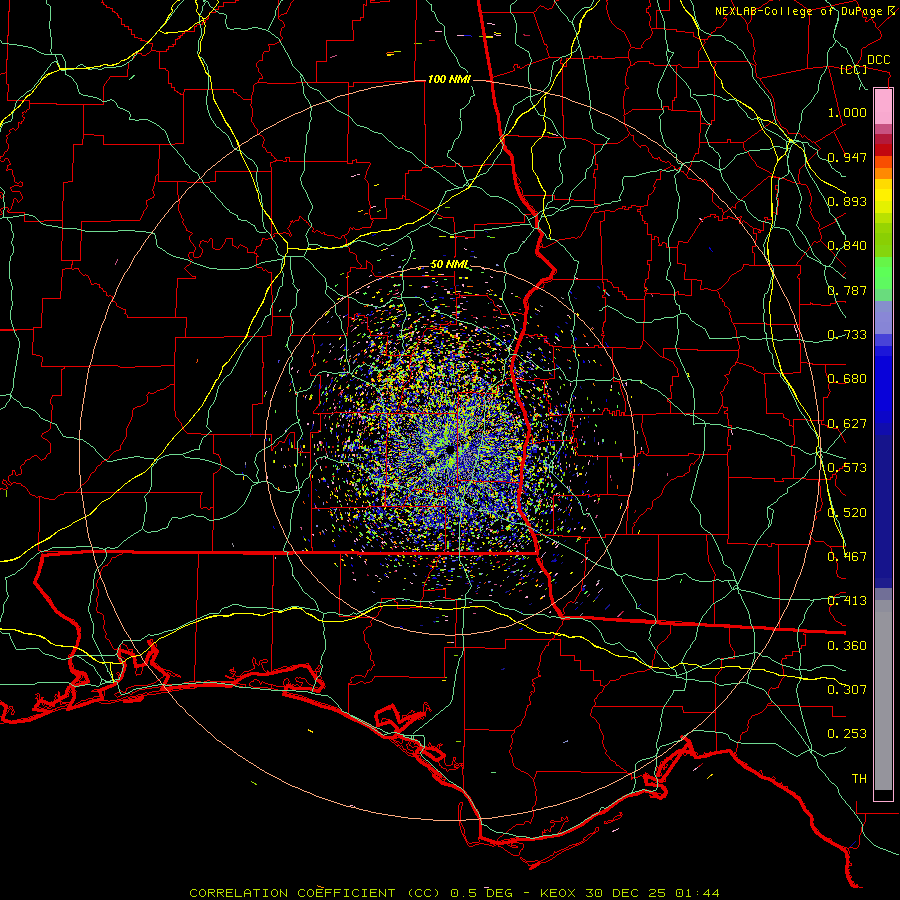Click the dark radar site center of echoes
The height and width of the screenshot is (900, 900).
pos(449,449)
